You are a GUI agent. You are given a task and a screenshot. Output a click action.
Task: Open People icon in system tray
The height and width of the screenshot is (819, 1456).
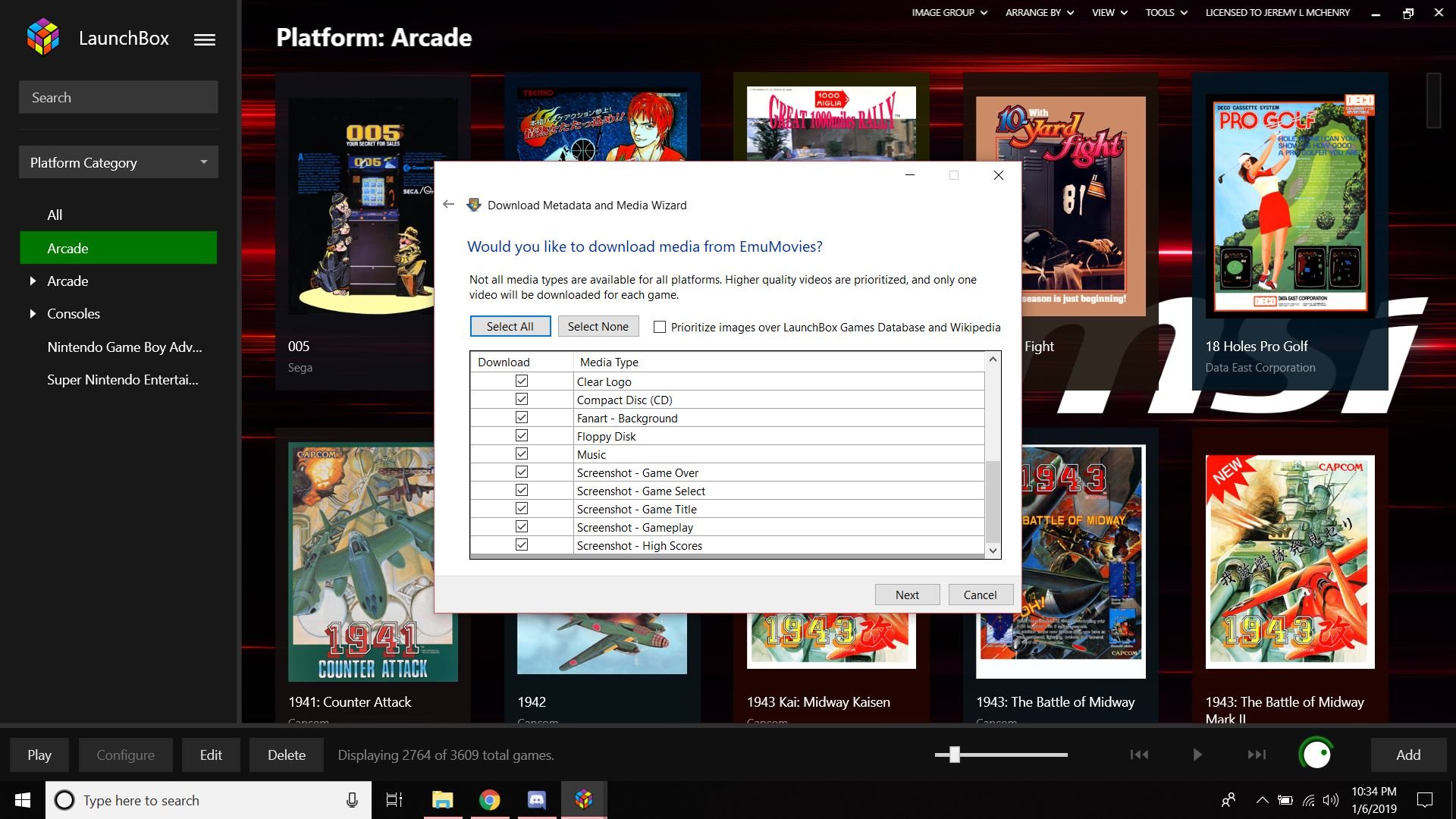point(1228,800)
